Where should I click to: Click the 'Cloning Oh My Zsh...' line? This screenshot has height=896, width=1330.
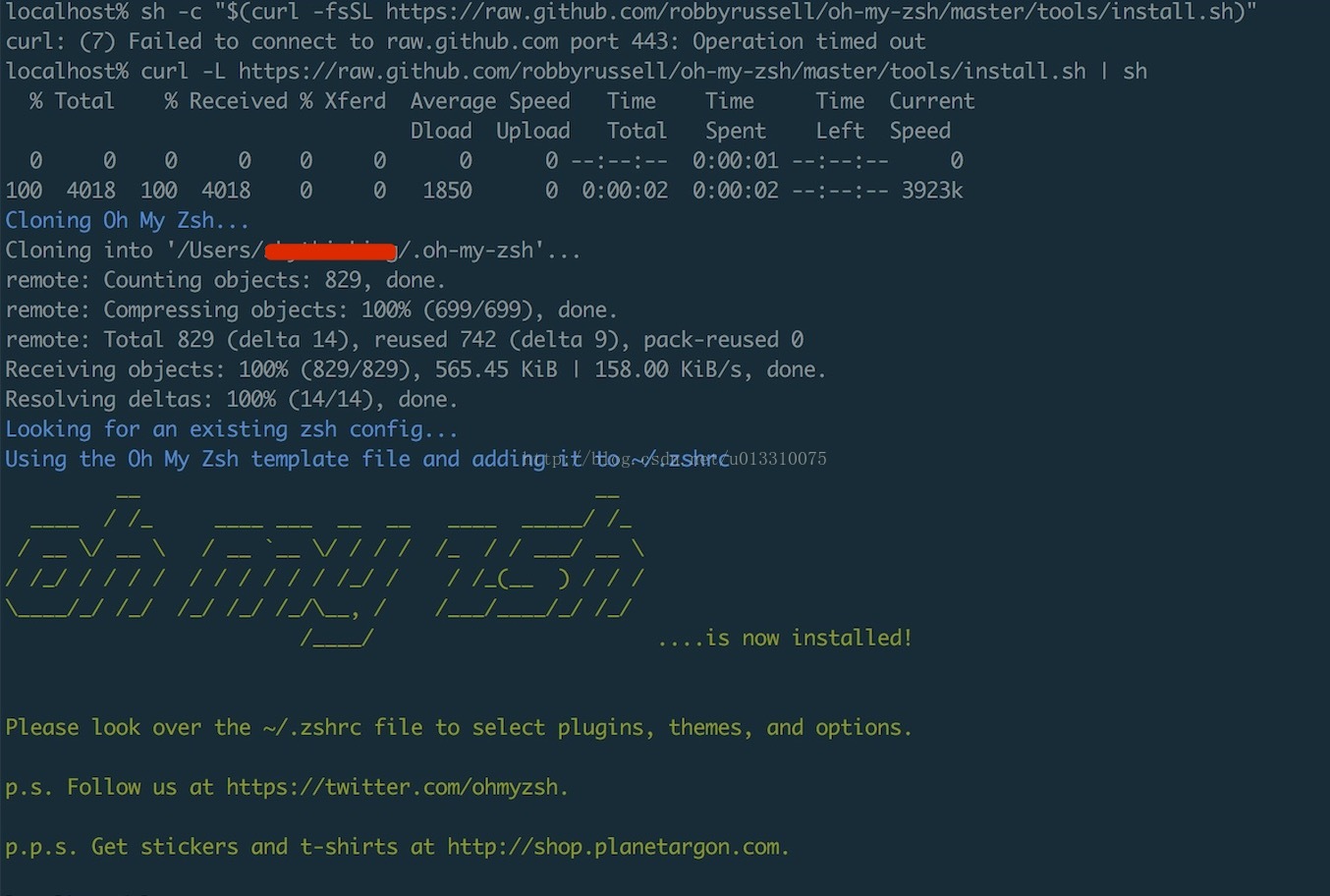tap(128, 221)
